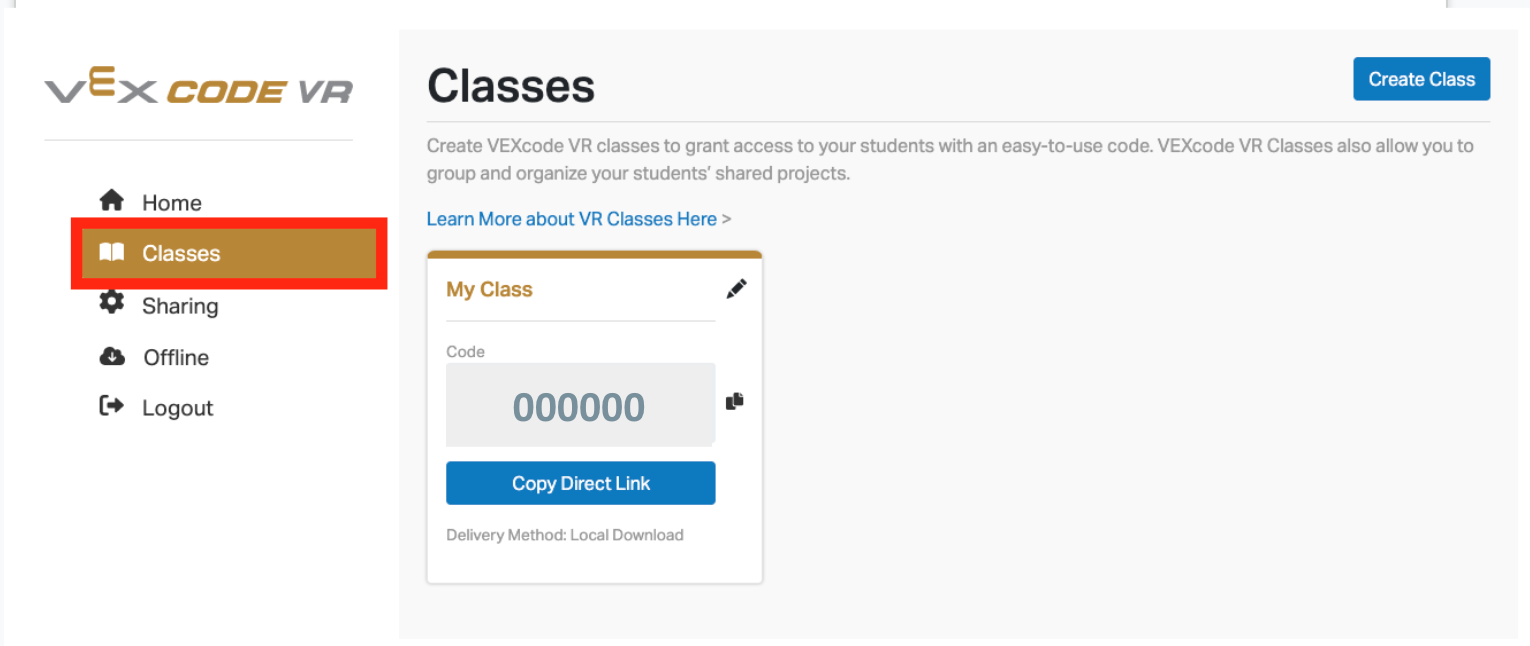Screen dimensions: 1530x646
Task: Select the Sharing menu entry
Action: pyautogui.click(x=178, y=305)
